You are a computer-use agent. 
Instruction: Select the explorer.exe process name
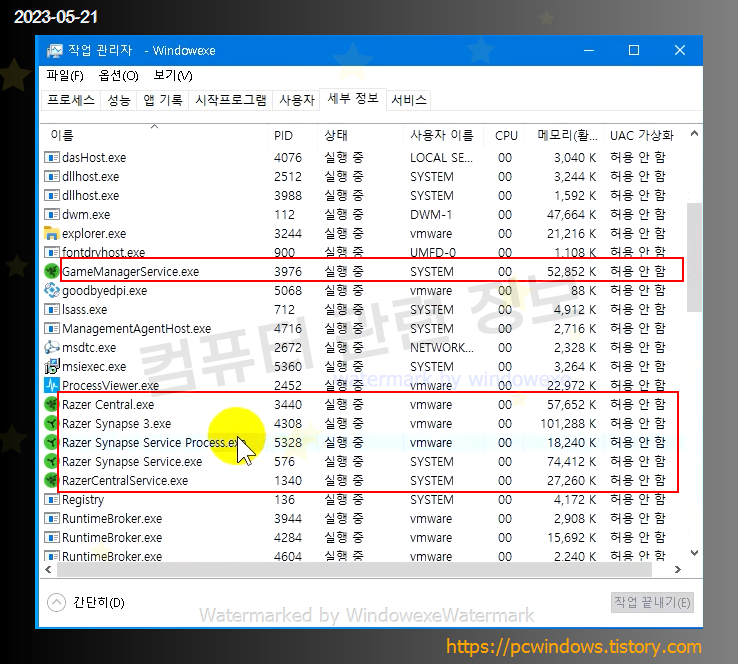pos(94,234)
